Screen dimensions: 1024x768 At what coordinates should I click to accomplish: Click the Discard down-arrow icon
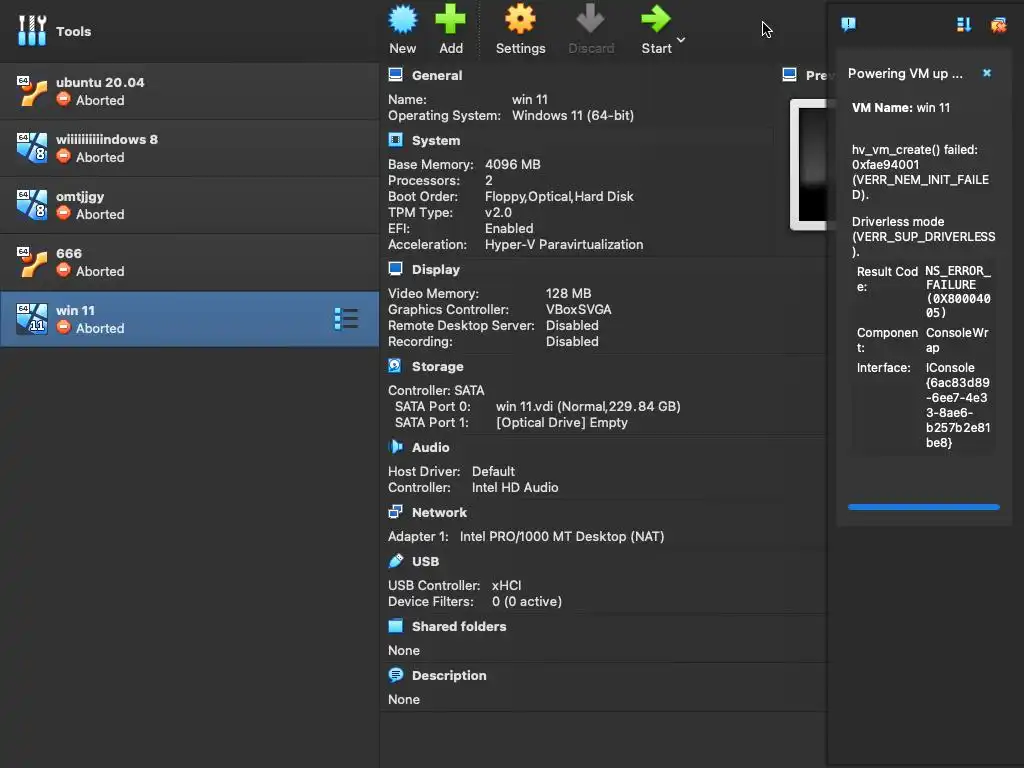click(x=590, y=19)
